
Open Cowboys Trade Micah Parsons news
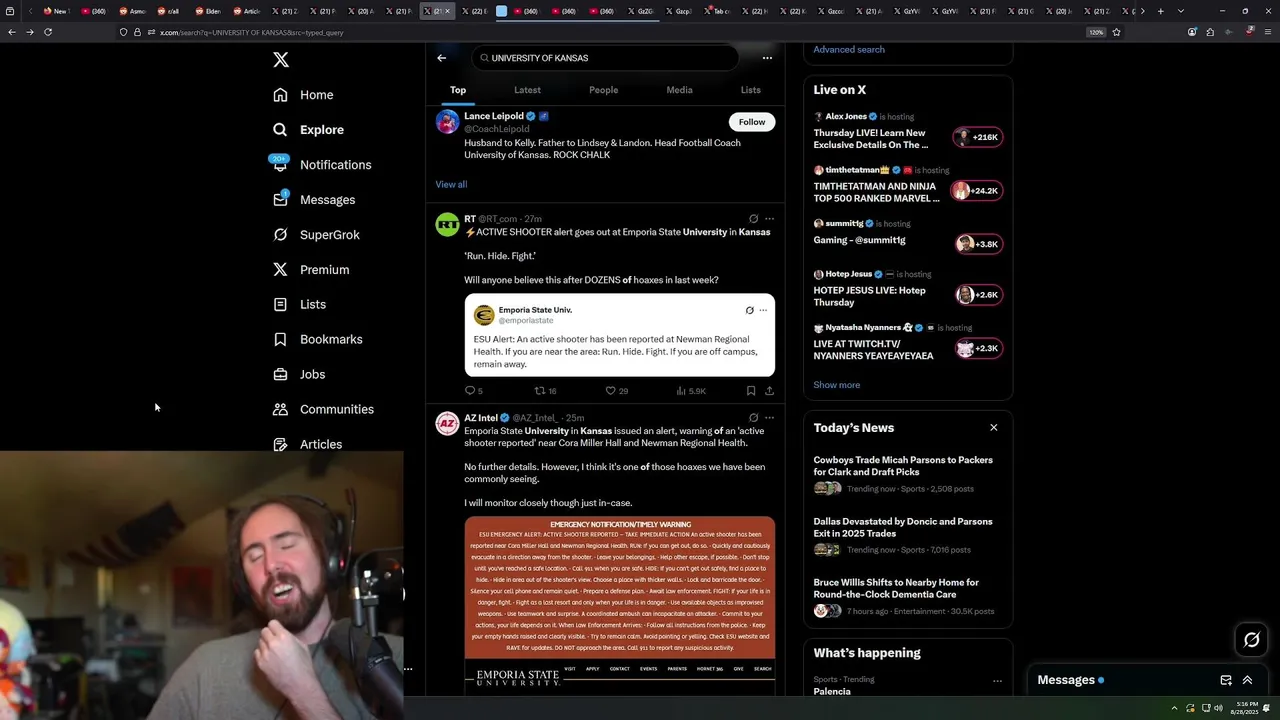[908, 474]
